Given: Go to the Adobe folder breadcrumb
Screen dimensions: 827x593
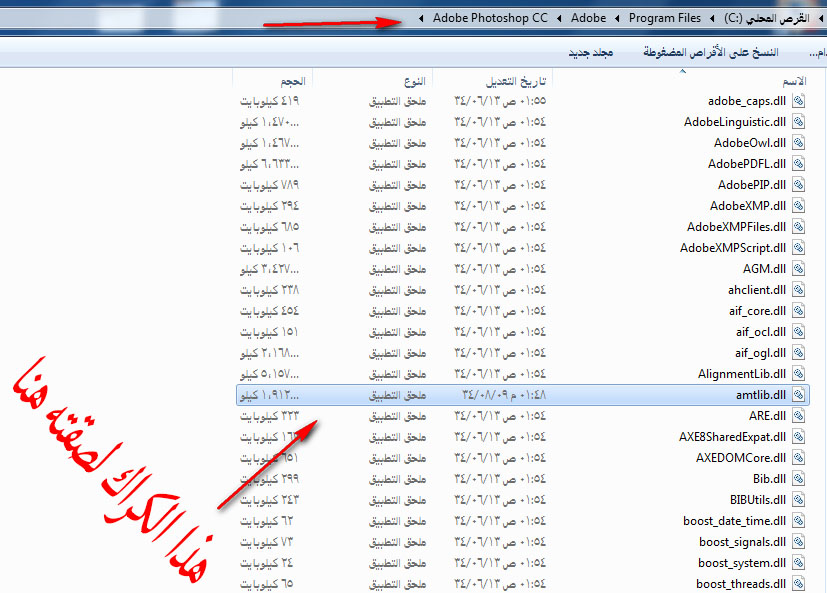Looking at the screenshot, I should tap(588, 18).
